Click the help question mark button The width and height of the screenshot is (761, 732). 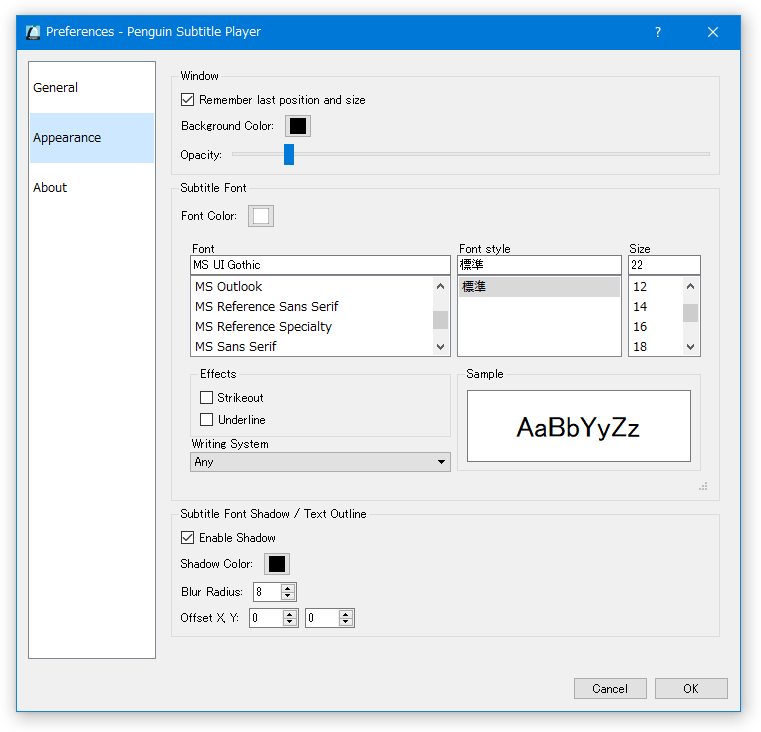658,32
